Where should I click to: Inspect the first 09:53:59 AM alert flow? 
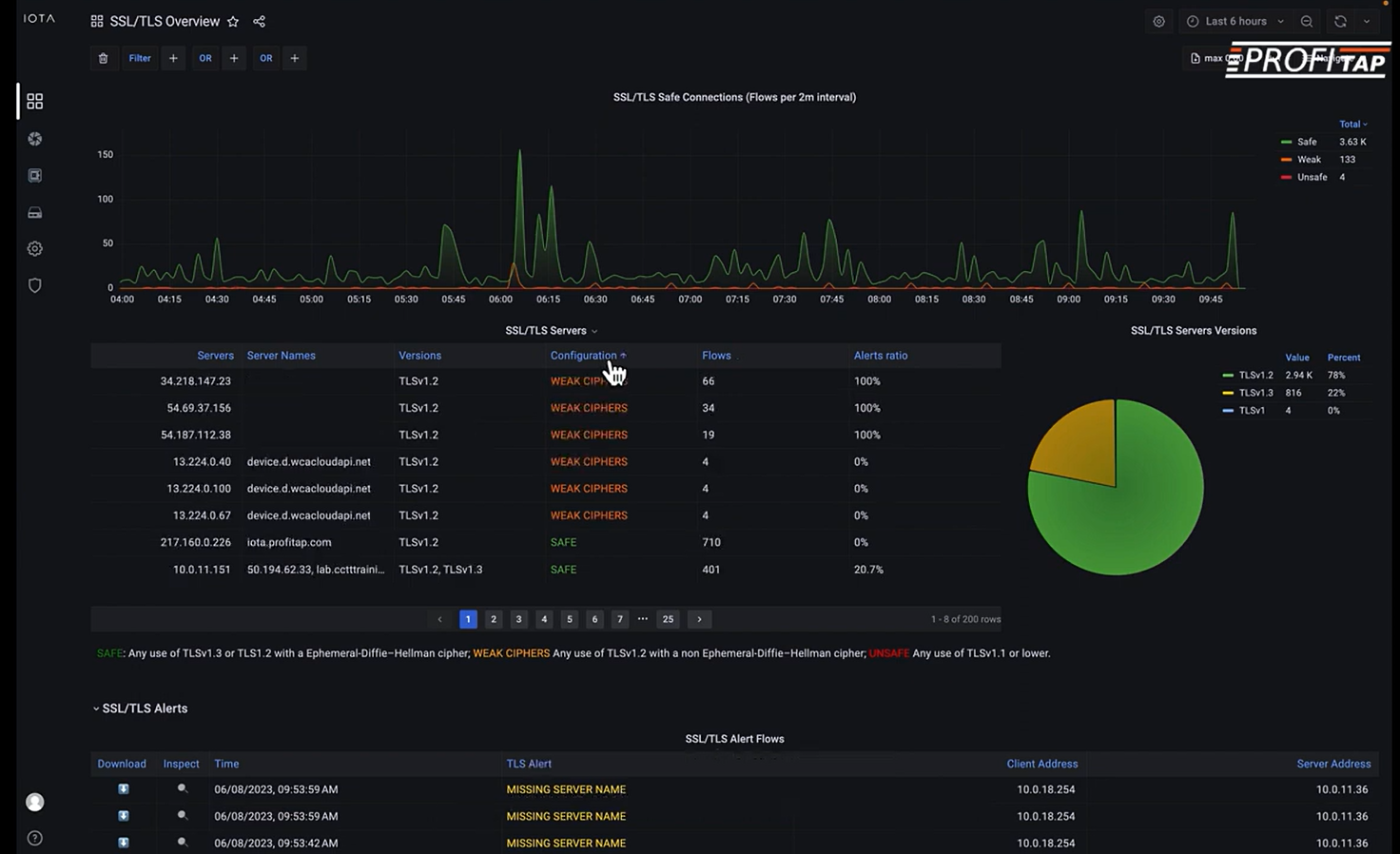click(x=183, y=789)
